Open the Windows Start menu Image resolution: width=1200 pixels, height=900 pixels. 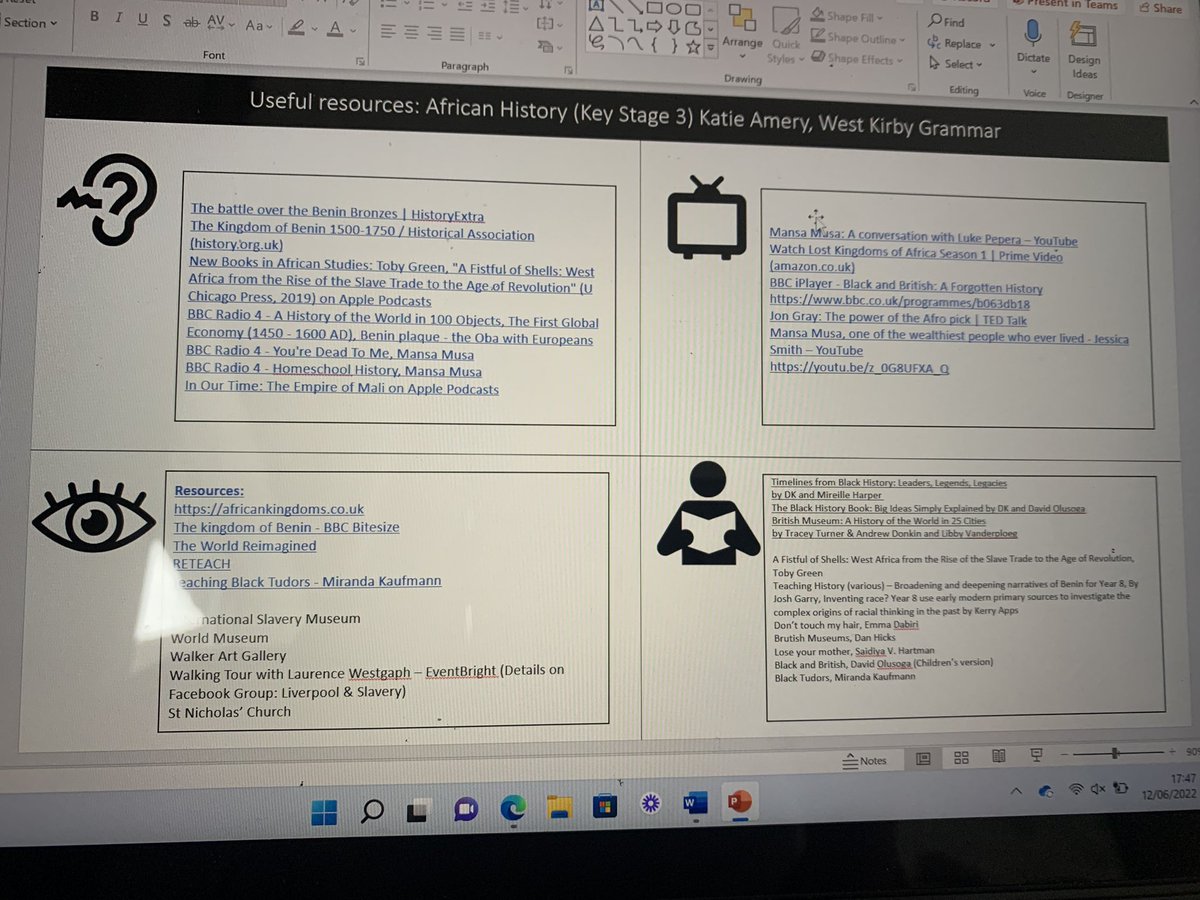(324, 812)
